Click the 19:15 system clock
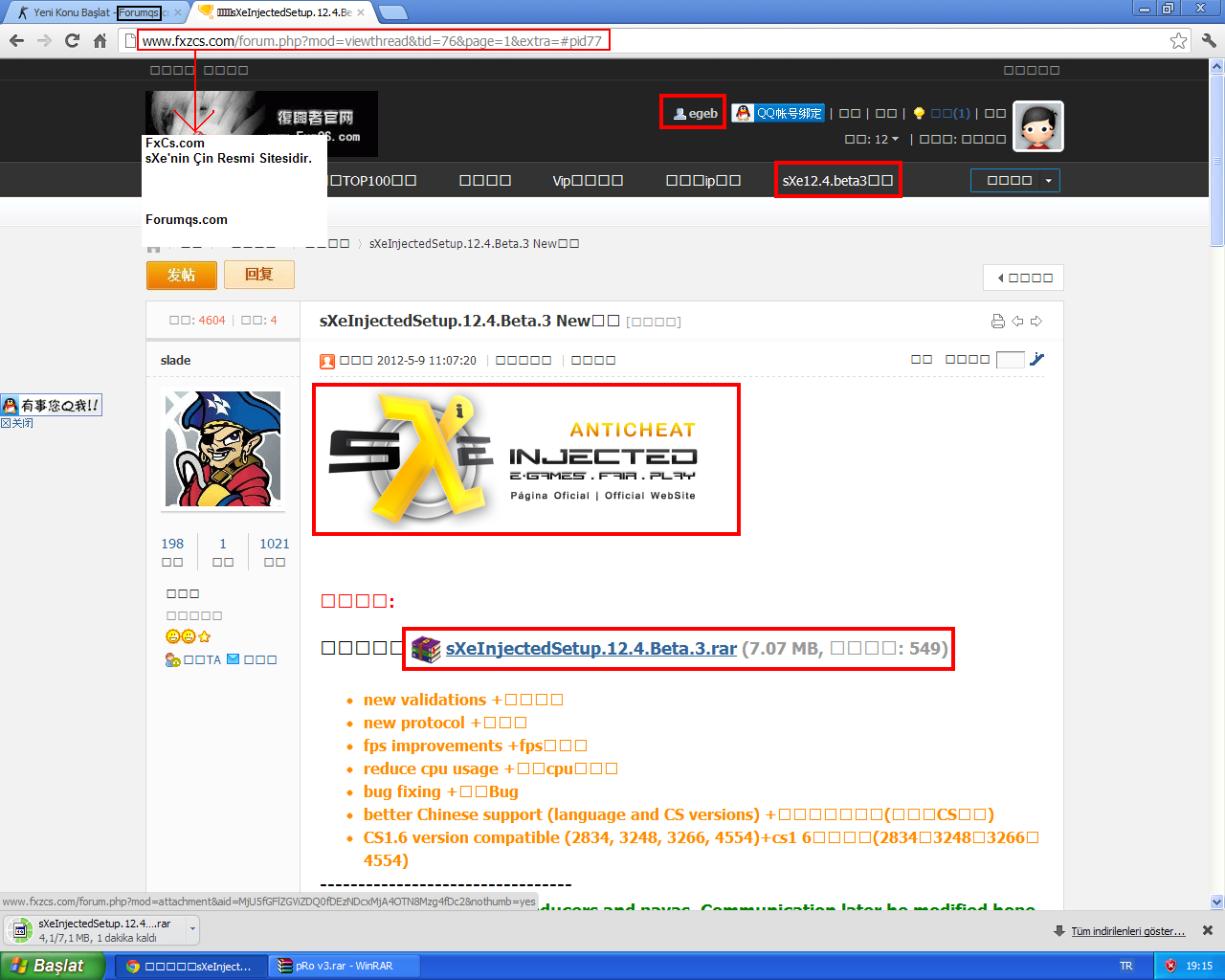Viewport: 1225px width, 980px height. [x=1199, y=966]
